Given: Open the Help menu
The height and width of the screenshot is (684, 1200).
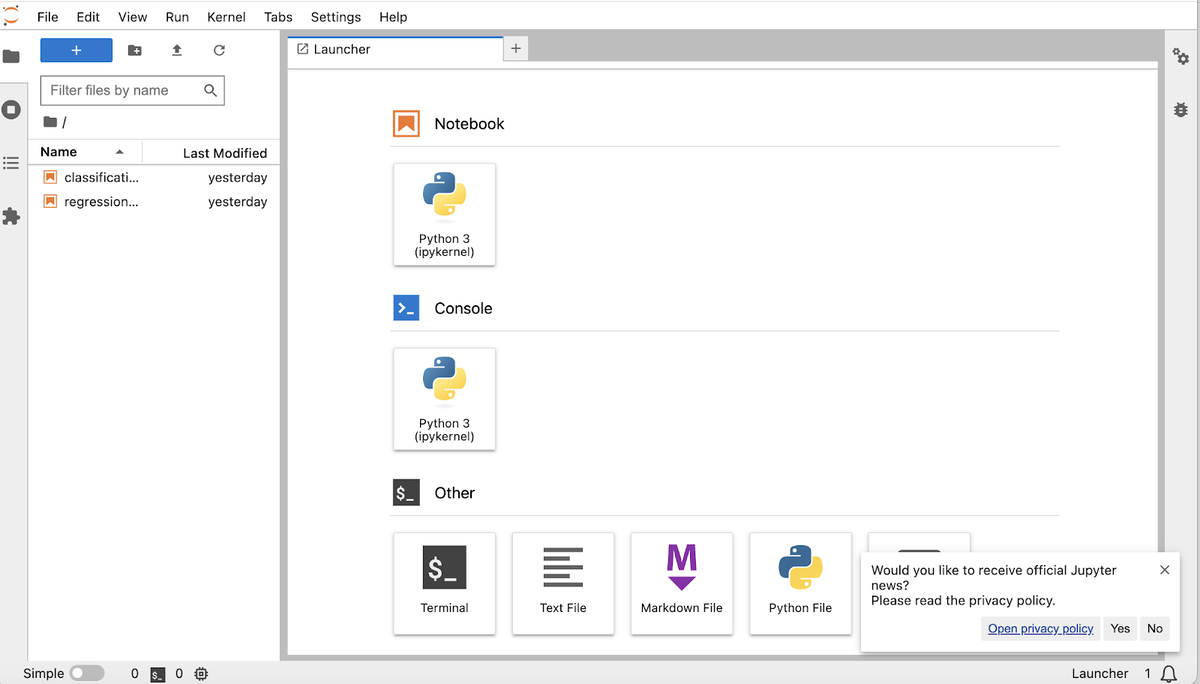Looking at the screenshot, I should point(393,17).
